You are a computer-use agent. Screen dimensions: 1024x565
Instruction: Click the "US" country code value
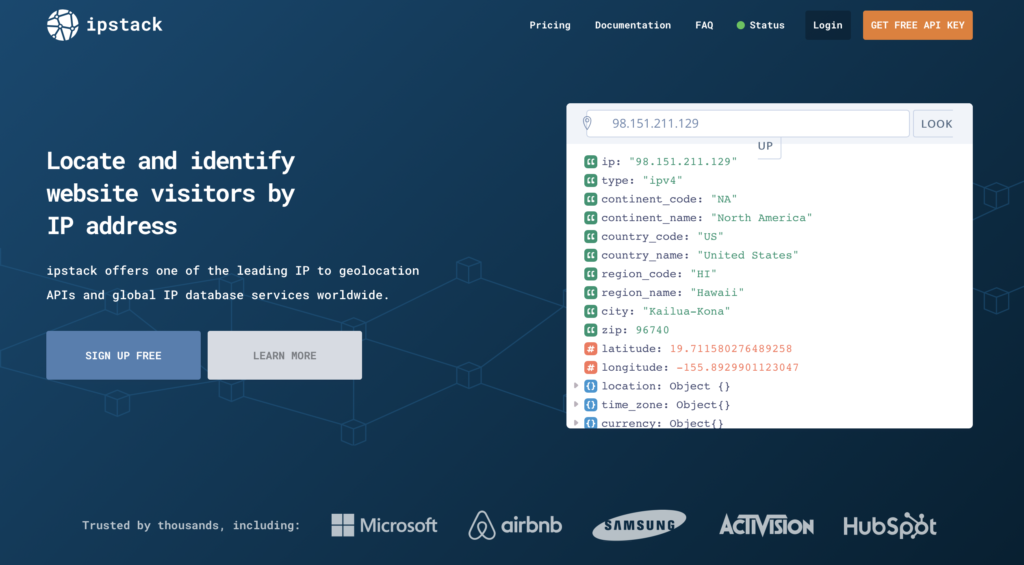point(710,236)
